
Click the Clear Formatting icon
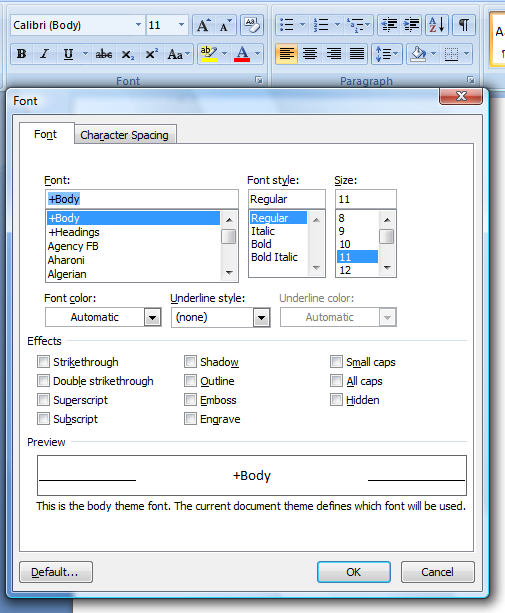tap(252, 25)
